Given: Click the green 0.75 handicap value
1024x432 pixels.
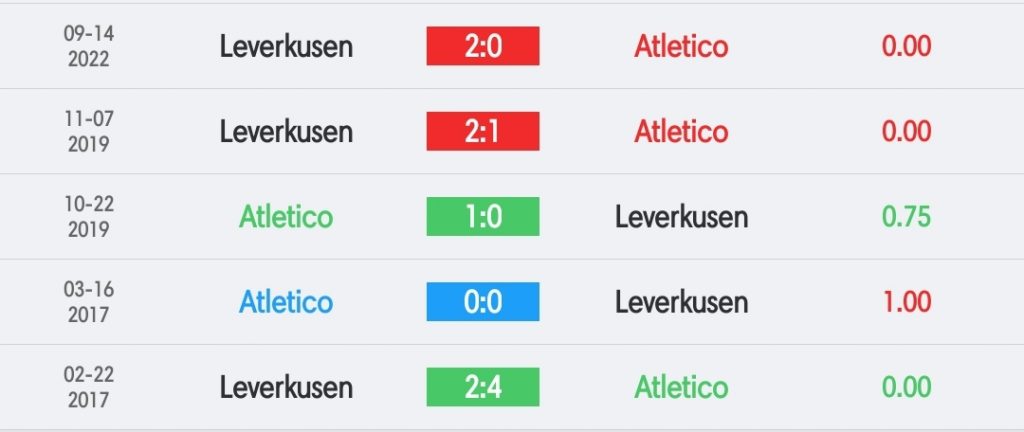Looking at the screenshot, I should pyautogui.click(x=906, y=217).
